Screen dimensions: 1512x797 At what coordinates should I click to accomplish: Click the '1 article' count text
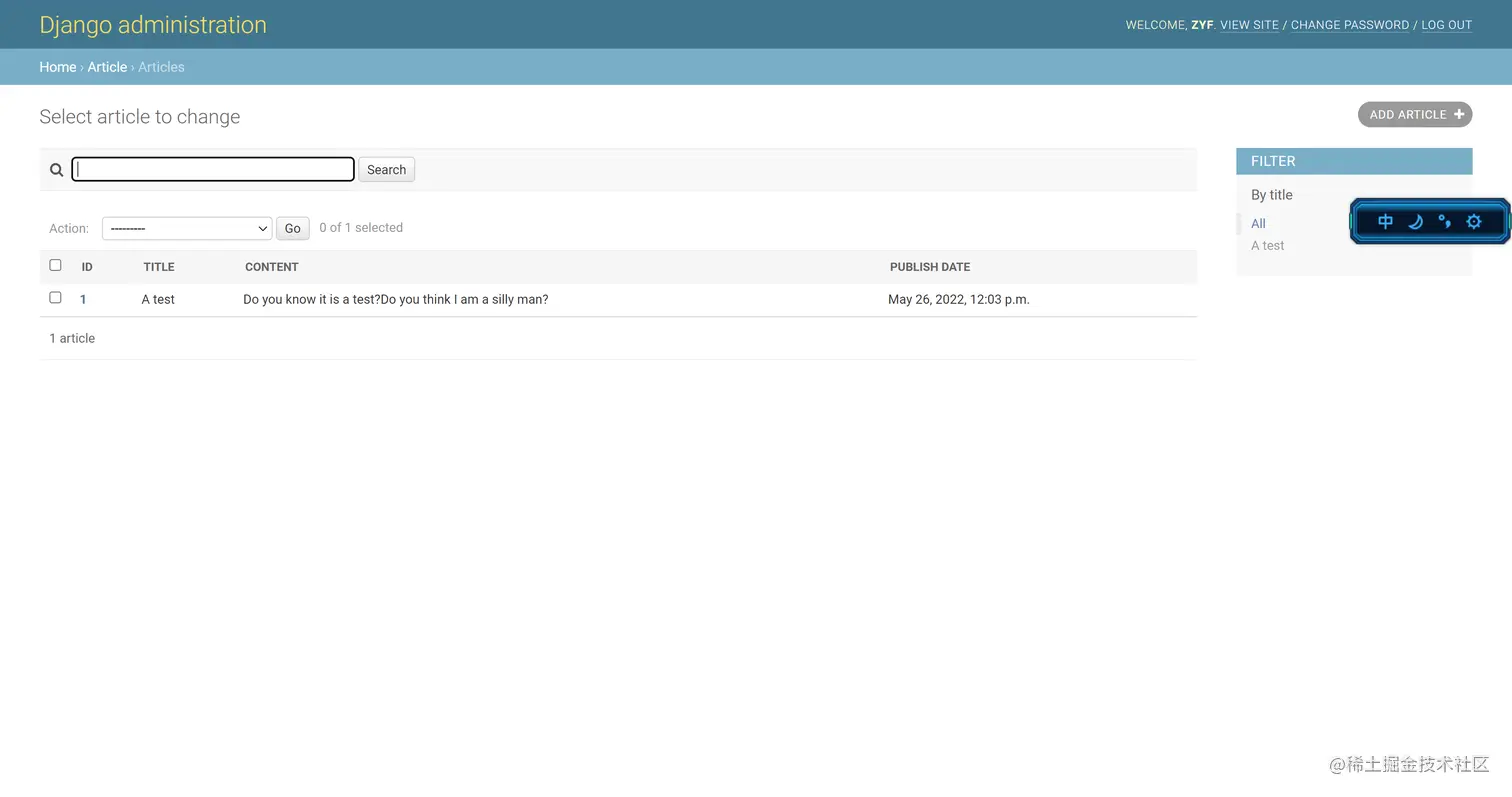[72, 338]
